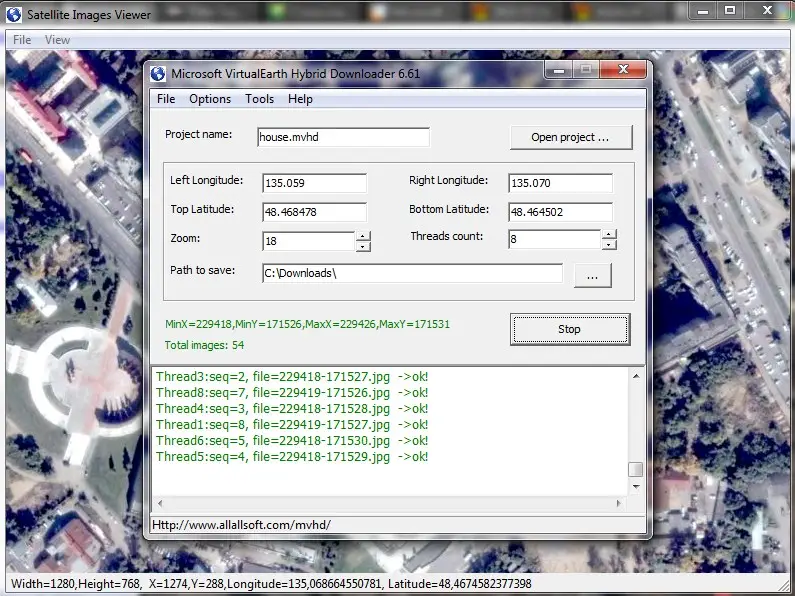The height and width of the screenshot is (596, 795).
Task: Maximize the Satellite Images Viewer window
Action: [730, 11]
